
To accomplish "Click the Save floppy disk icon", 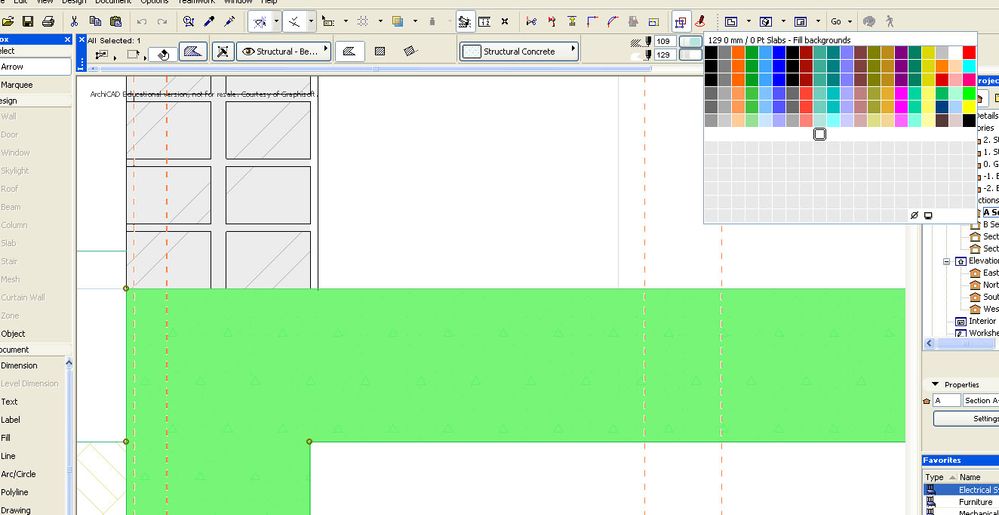I will (x=28, y=22).
